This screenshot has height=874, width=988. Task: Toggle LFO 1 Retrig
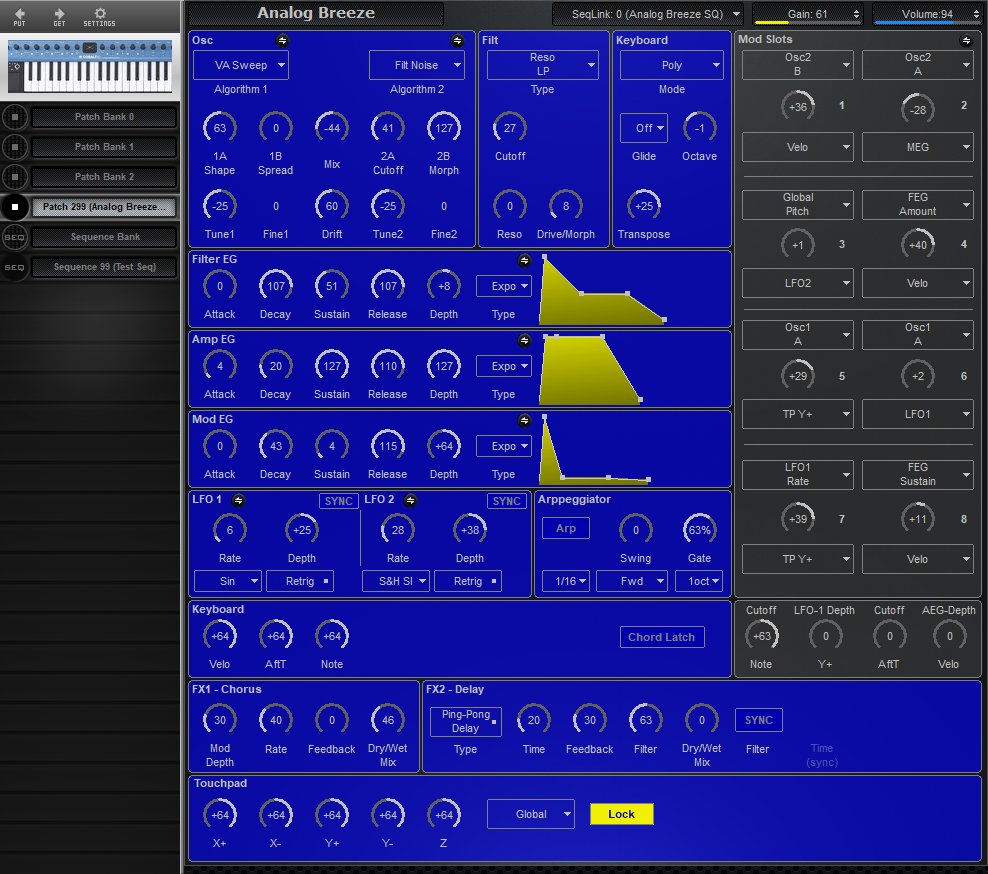point(300,581)
